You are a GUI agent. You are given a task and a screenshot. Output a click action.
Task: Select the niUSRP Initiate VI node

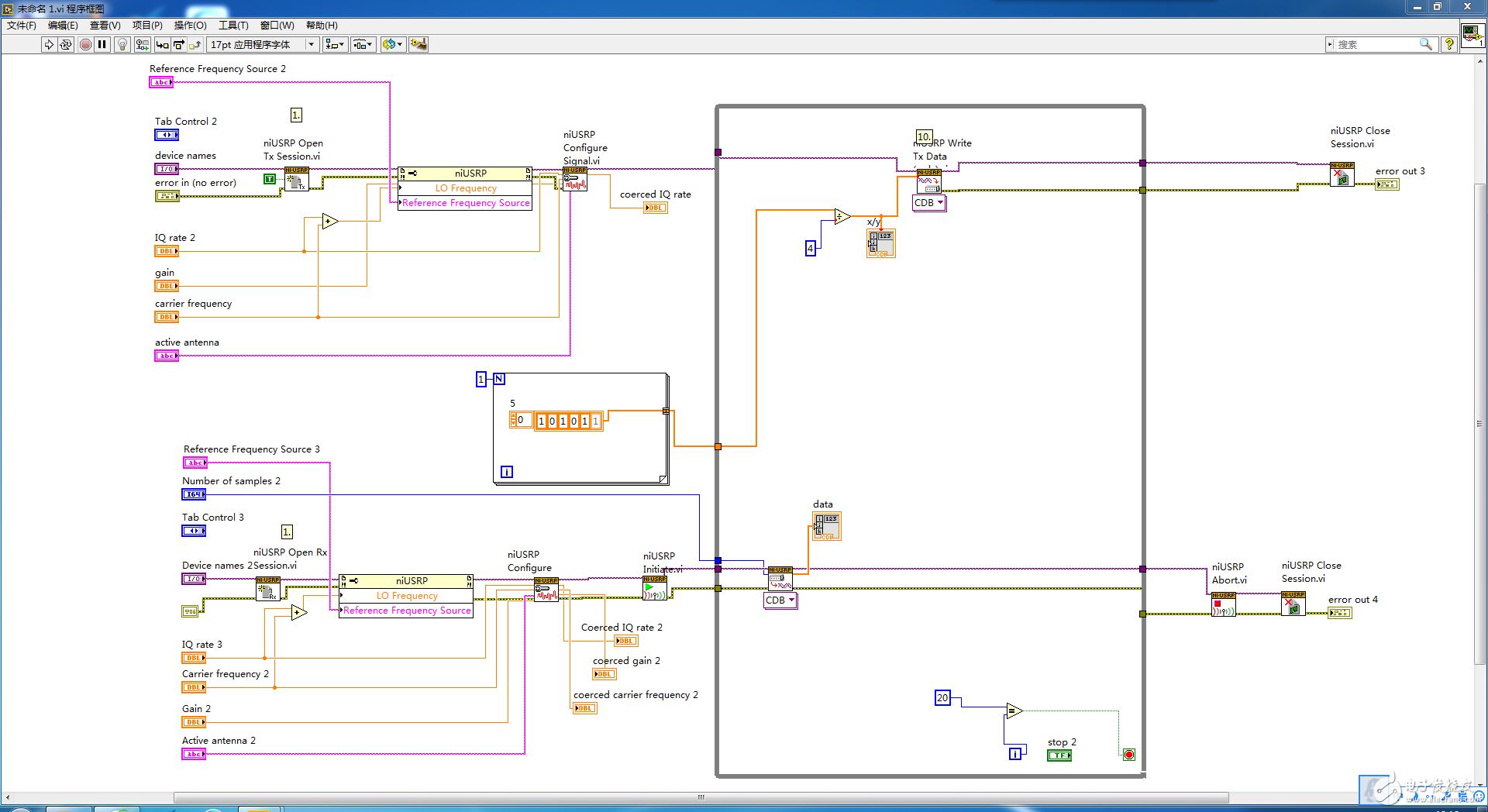coord(655,588)
